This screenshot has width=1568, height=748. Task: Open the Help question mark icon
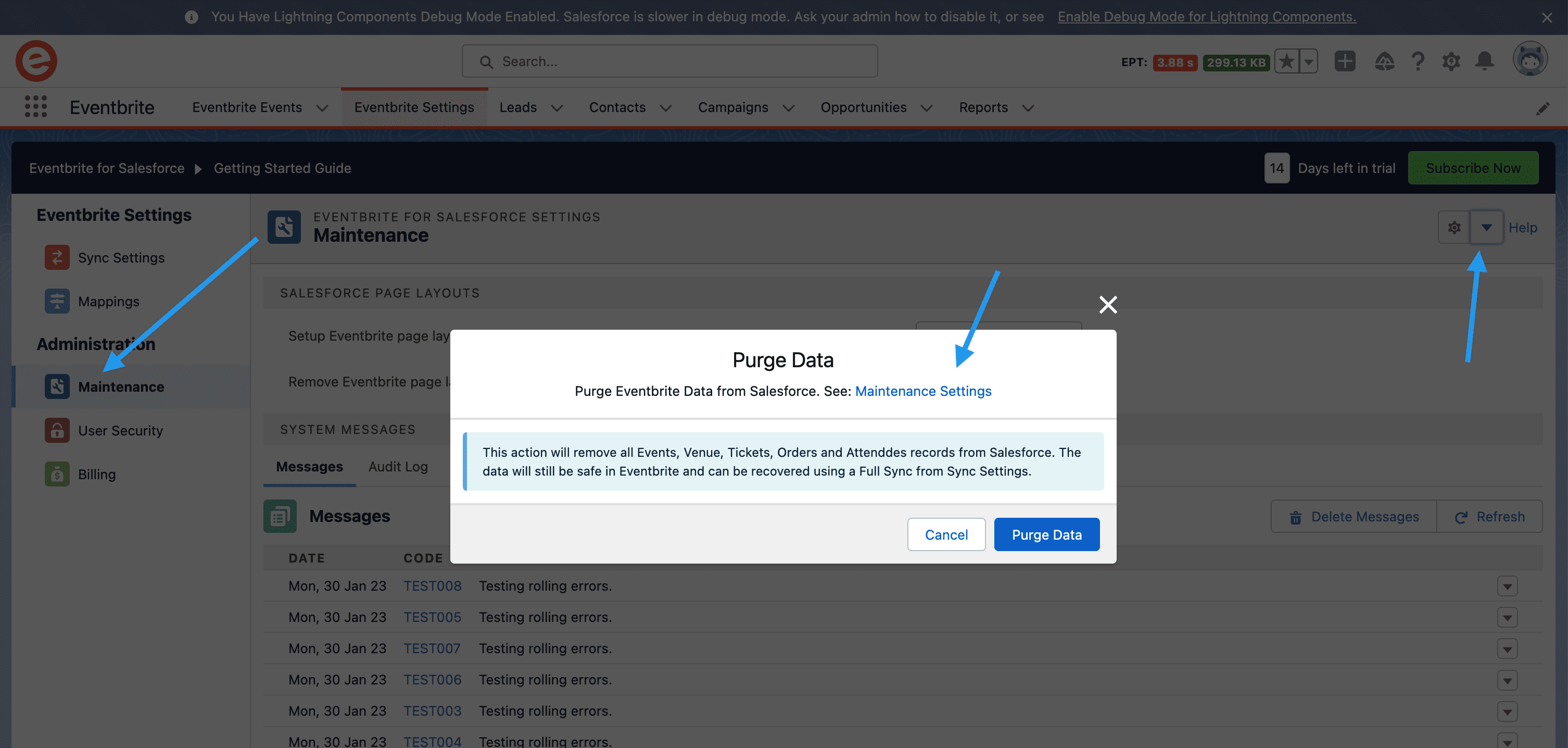point(1418,61)
